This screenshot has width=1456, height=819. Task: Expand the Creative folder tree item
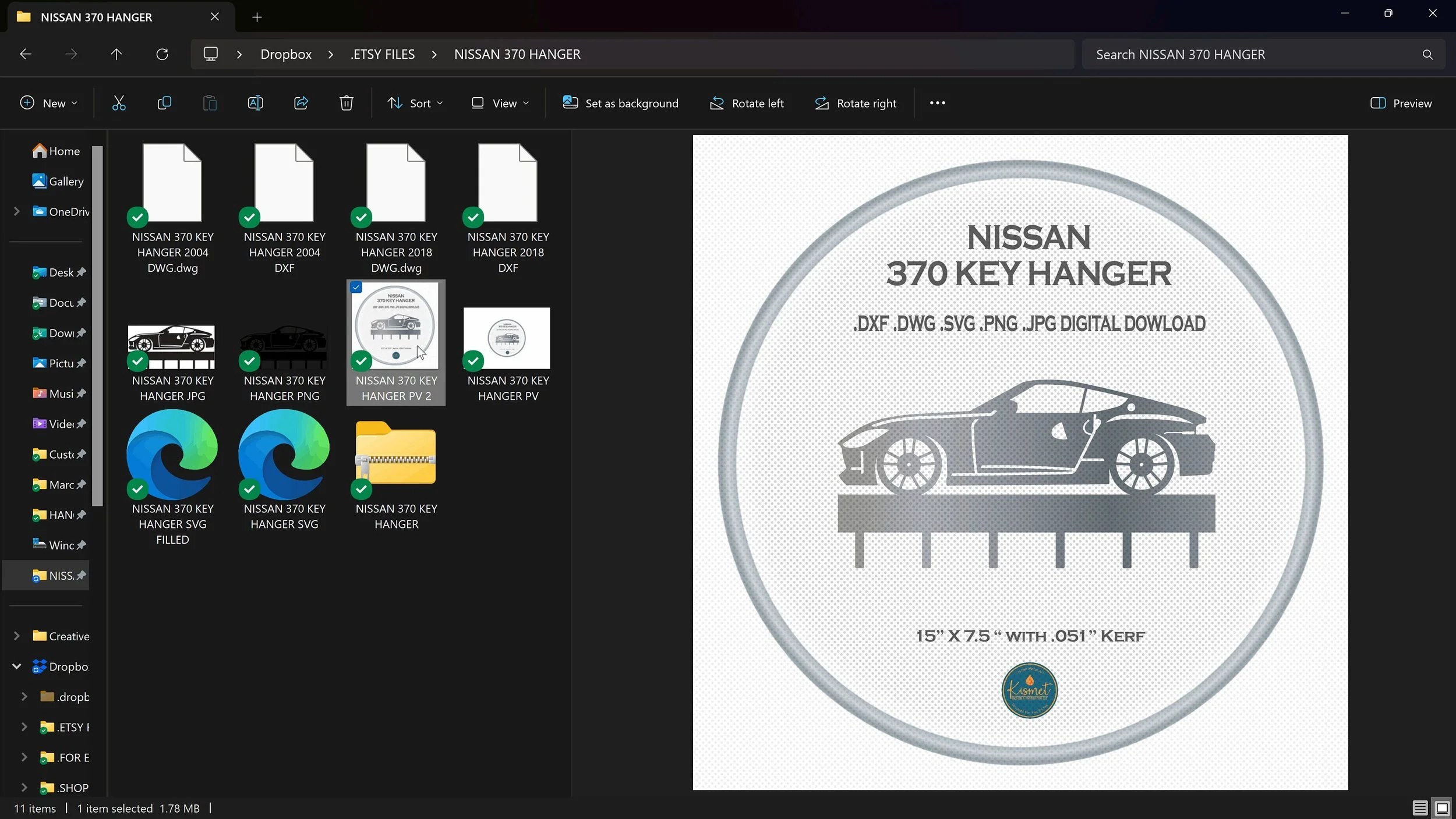(x=17, y=636)
